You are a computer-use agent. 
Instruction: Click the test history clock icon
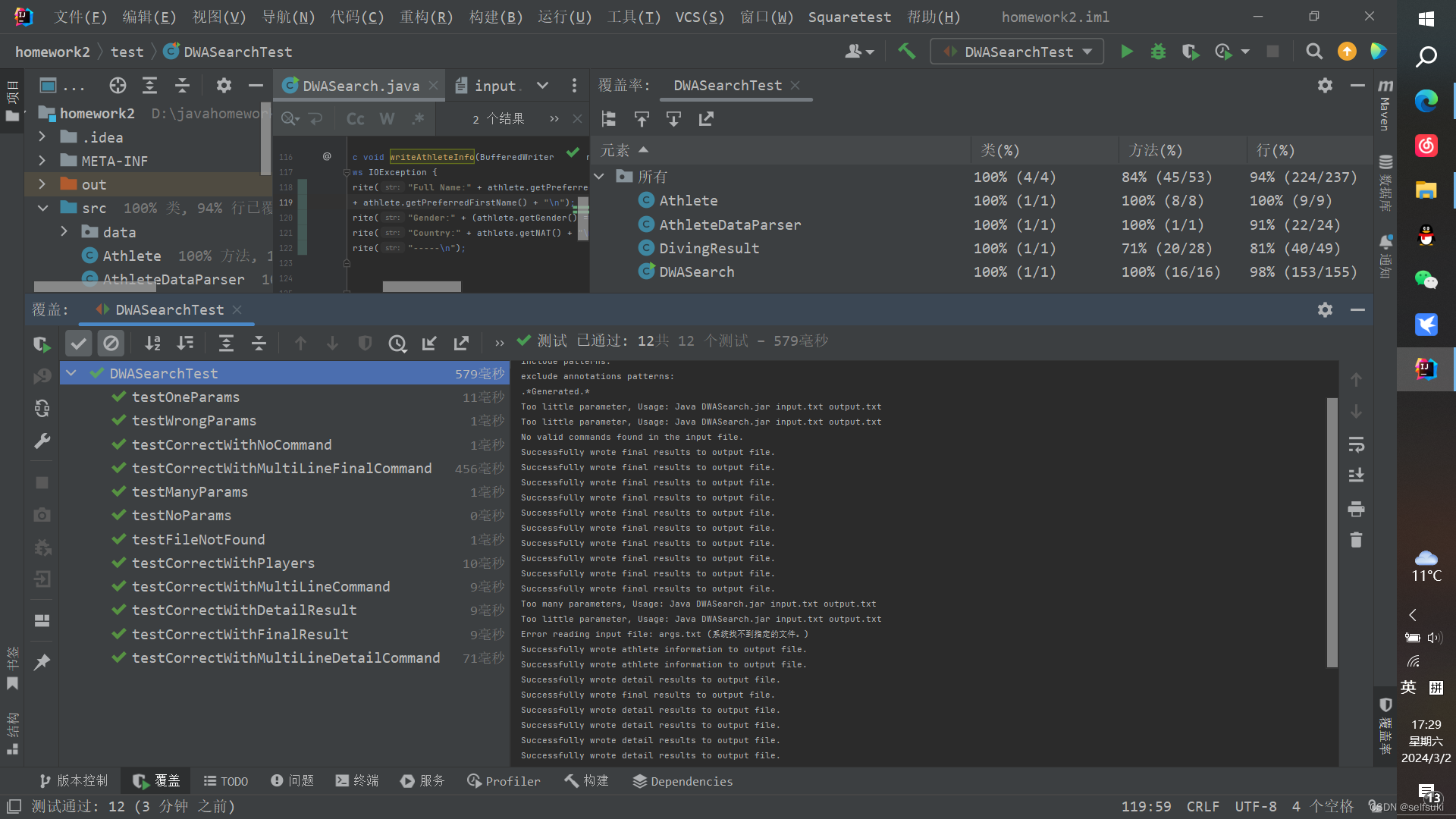click(397, 344)
